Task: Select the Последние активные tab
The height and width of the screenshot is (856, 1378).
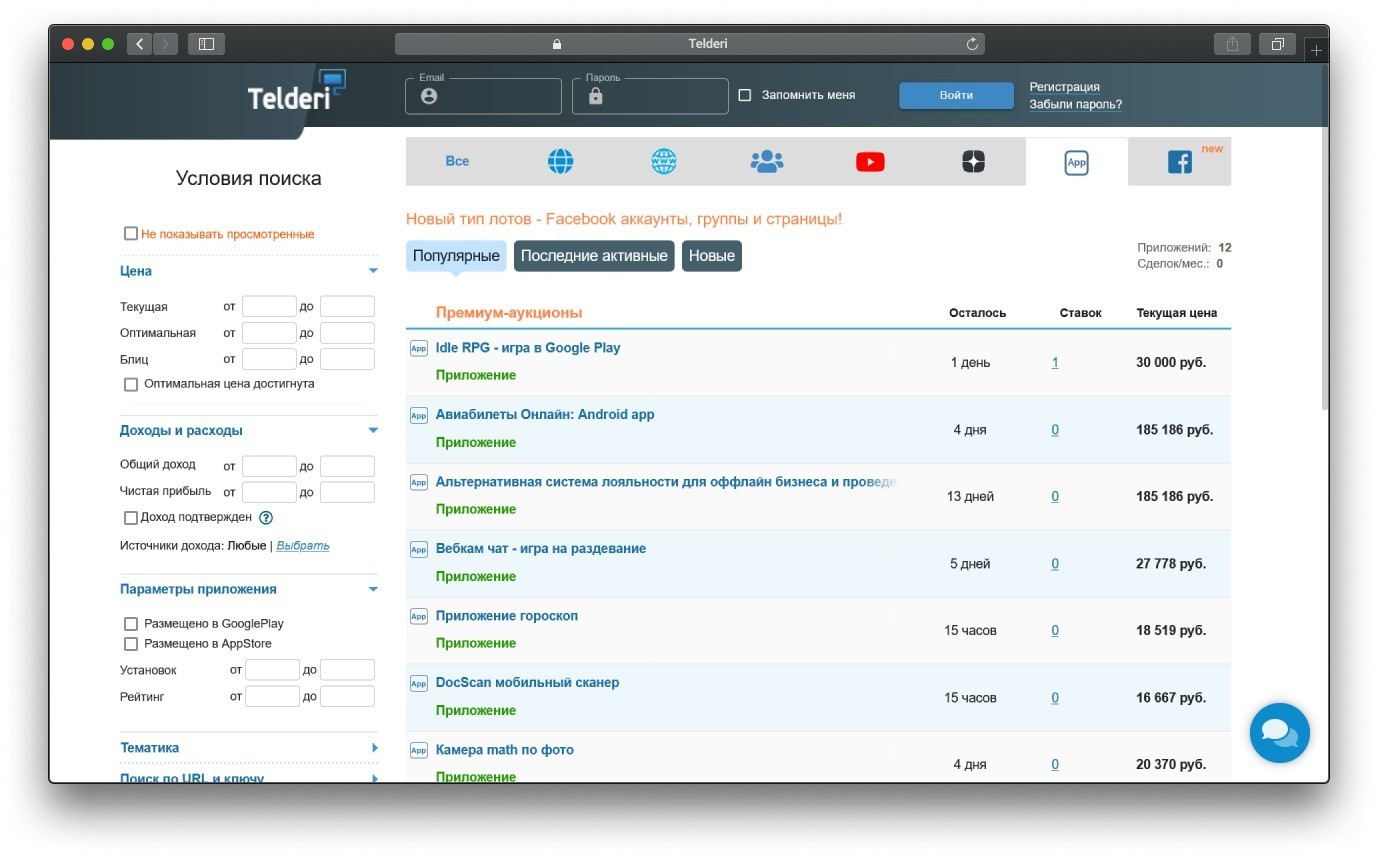Action: click(x=594, y=256)
